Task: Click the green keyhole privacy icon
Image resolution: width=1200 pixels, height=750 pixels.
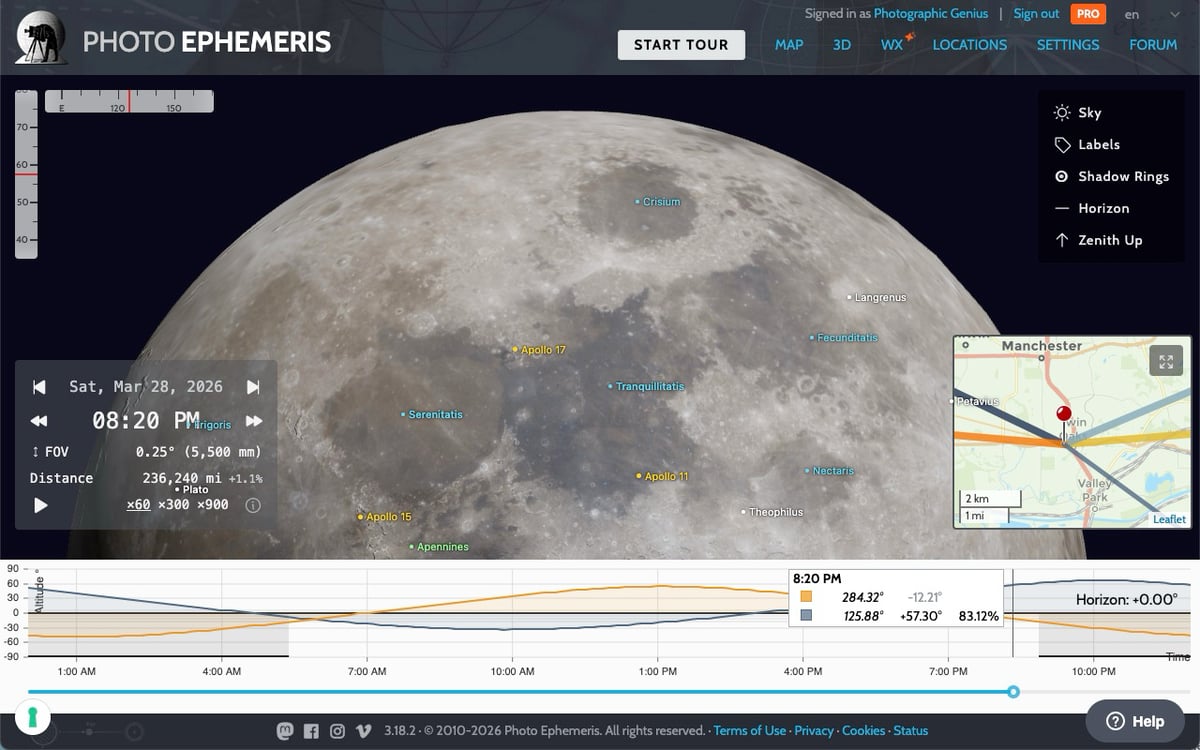Action: pyautogui.click(x=31, y=718)
